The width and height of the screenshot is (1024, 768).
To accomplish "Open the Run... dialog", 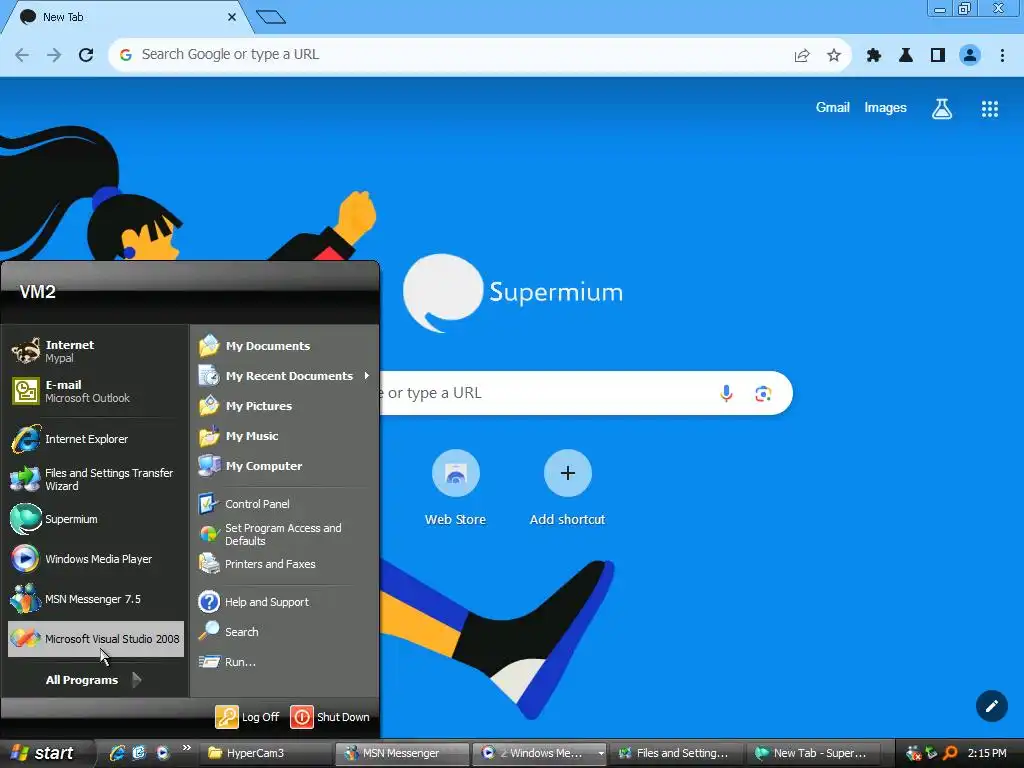I will [x=285, y=662].
